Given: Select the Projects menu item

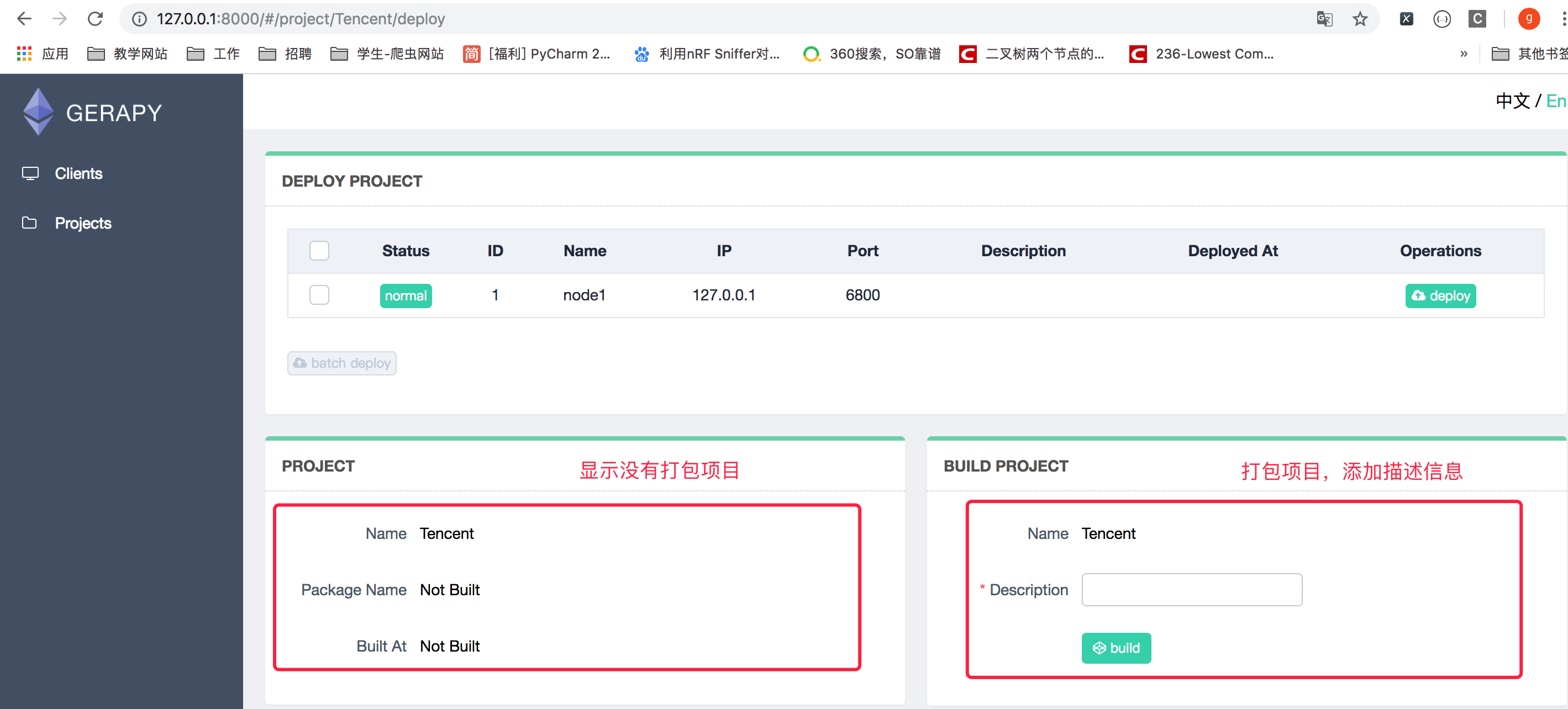Looking at the screenshot, I should tap(84, 223).
